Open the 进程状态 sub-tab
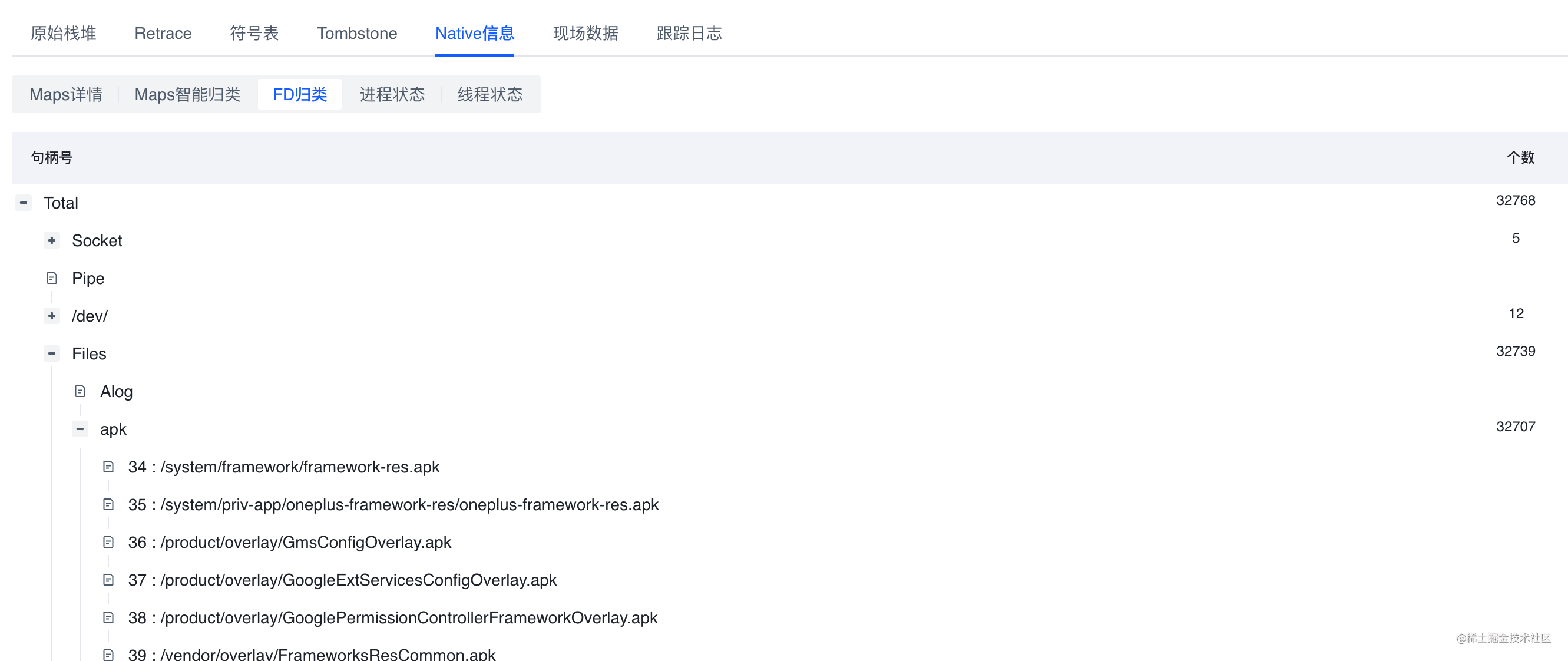The width and height of the screenshot is (1568, 661). click(392, 94)
